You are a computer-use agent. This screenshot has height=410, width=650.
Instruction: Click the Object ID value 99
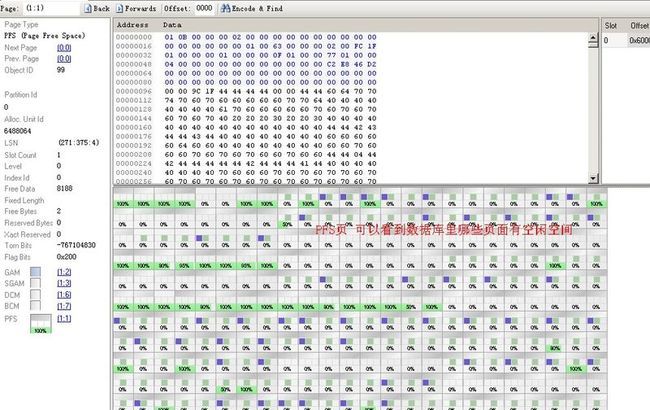click(61, 70)
